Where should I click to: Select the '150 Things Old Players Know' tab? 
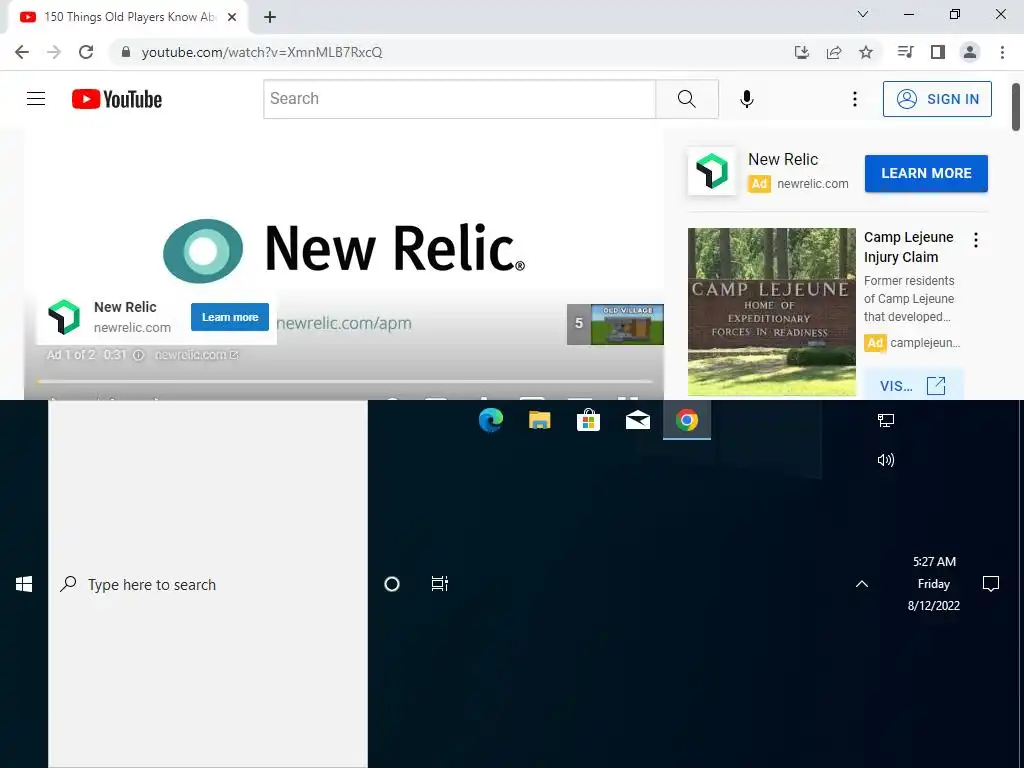coord(128,17)
